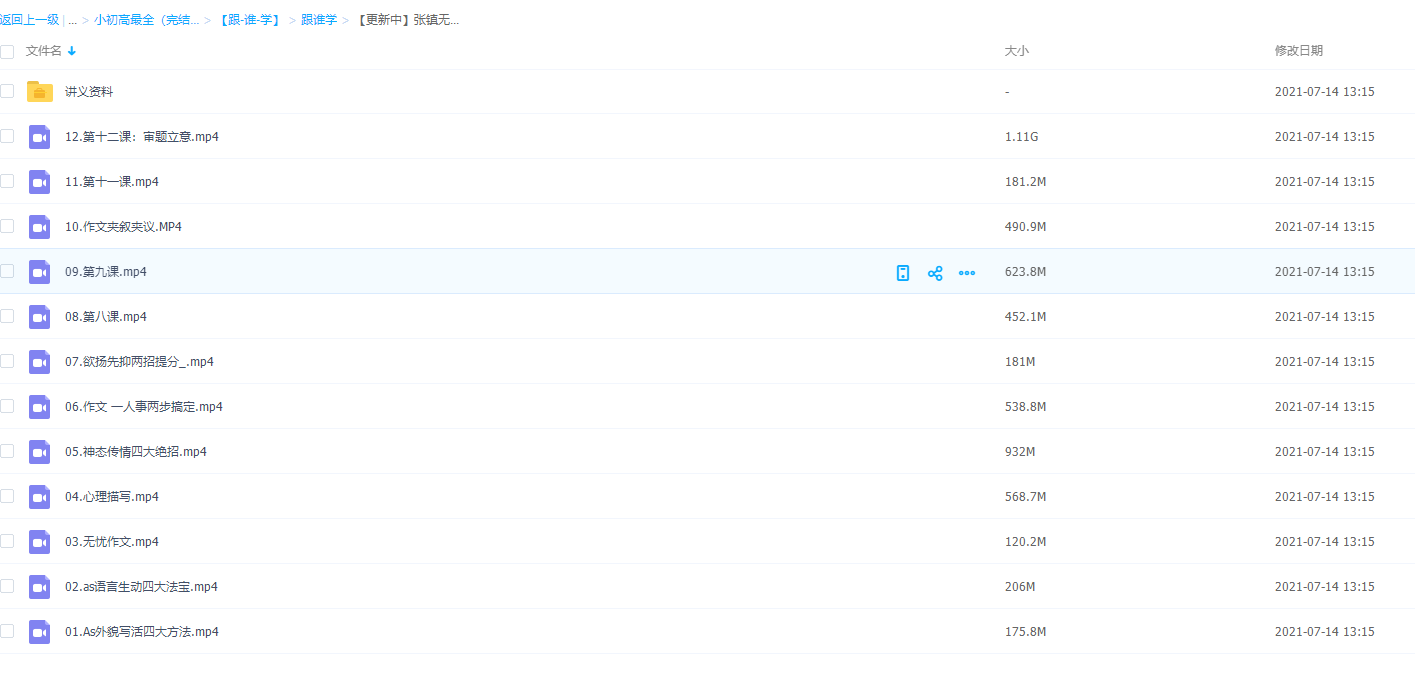This screenshot has width=1415, height=675.
Task: Click the send-to-phone icon on 09.第九课.mp4 row
Action: [x=903, y=273]
